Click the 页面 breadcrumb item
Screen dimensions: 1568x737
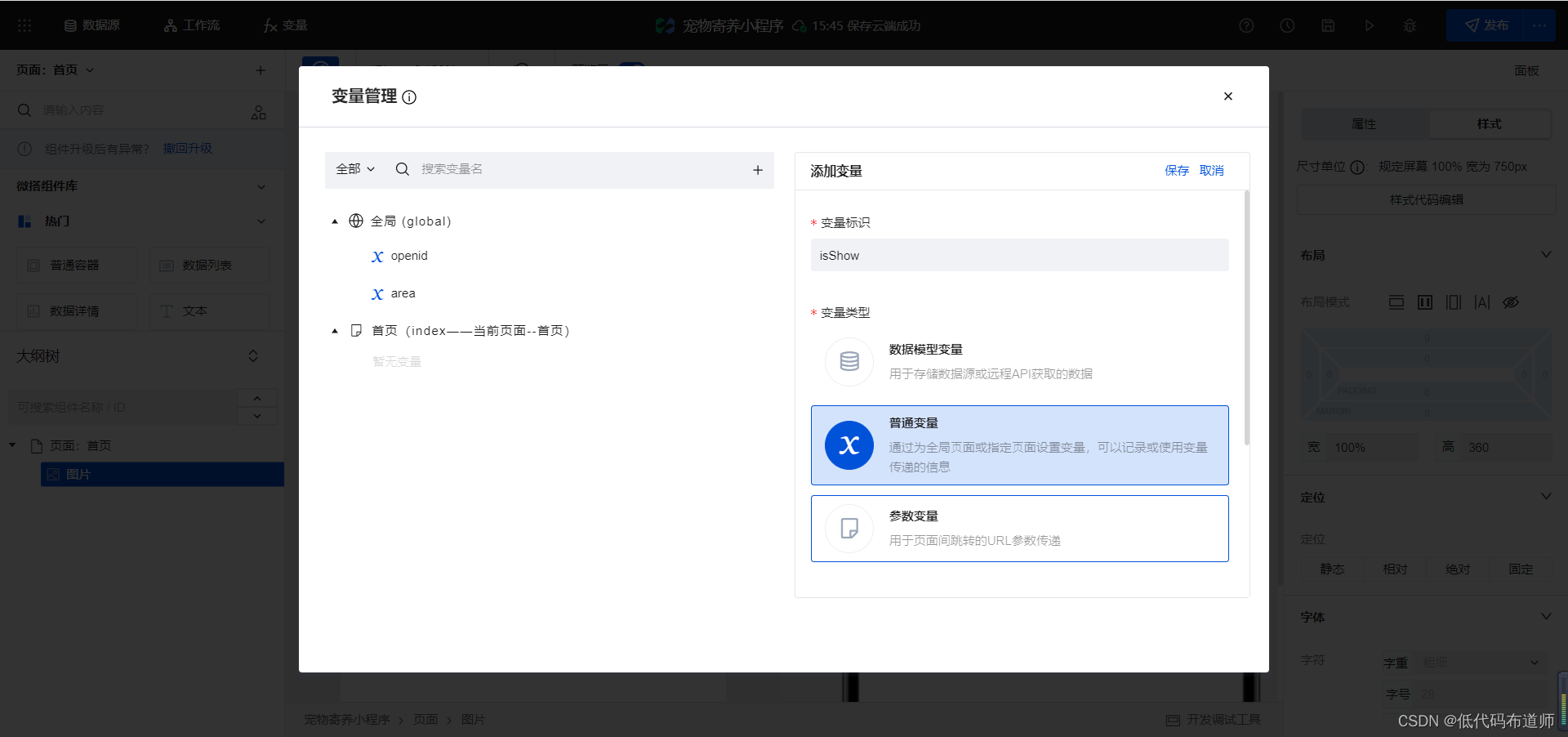pos(425,720)
